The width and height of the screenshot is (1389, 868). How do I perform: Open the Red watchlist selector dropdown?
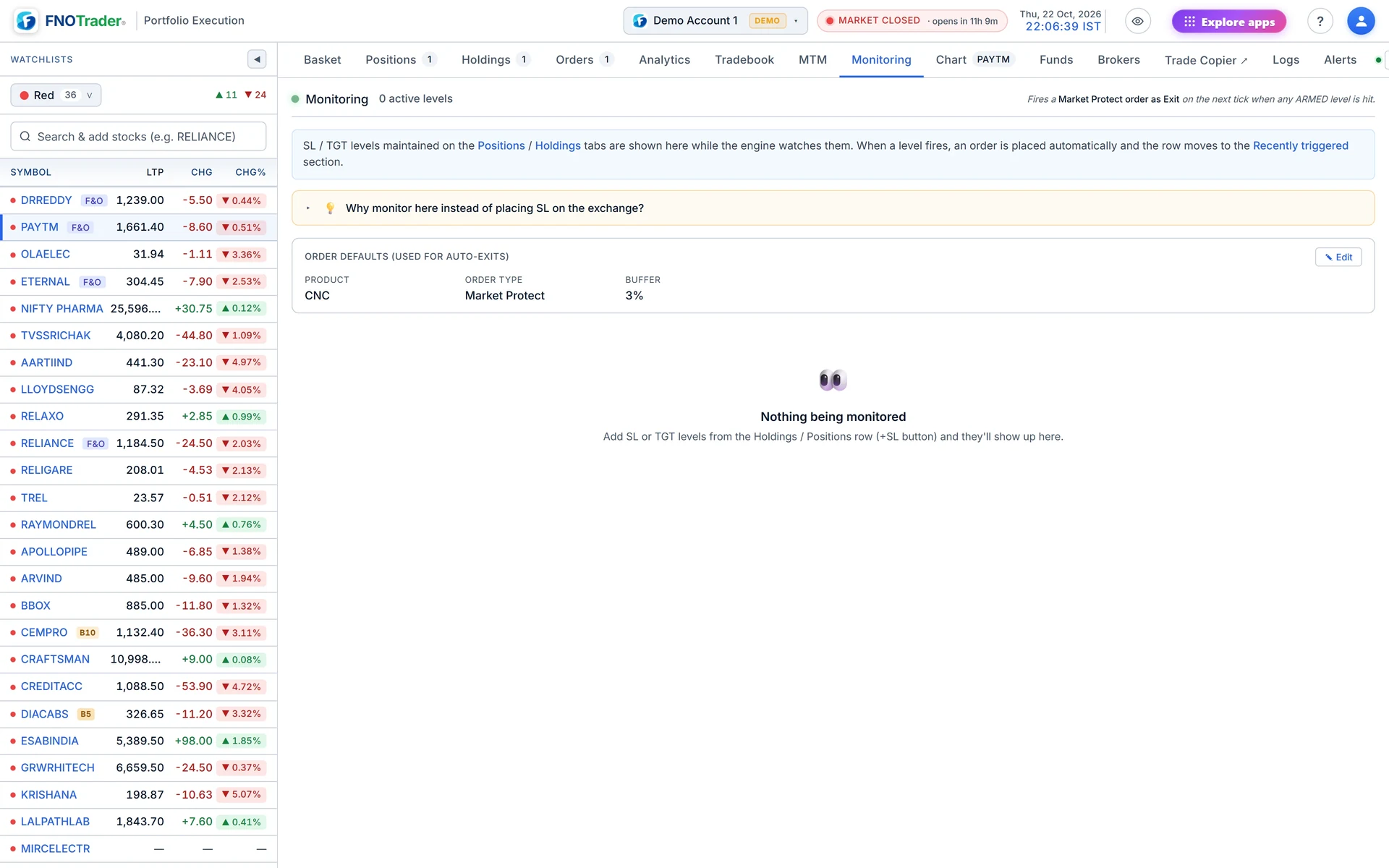pos(56,95)
